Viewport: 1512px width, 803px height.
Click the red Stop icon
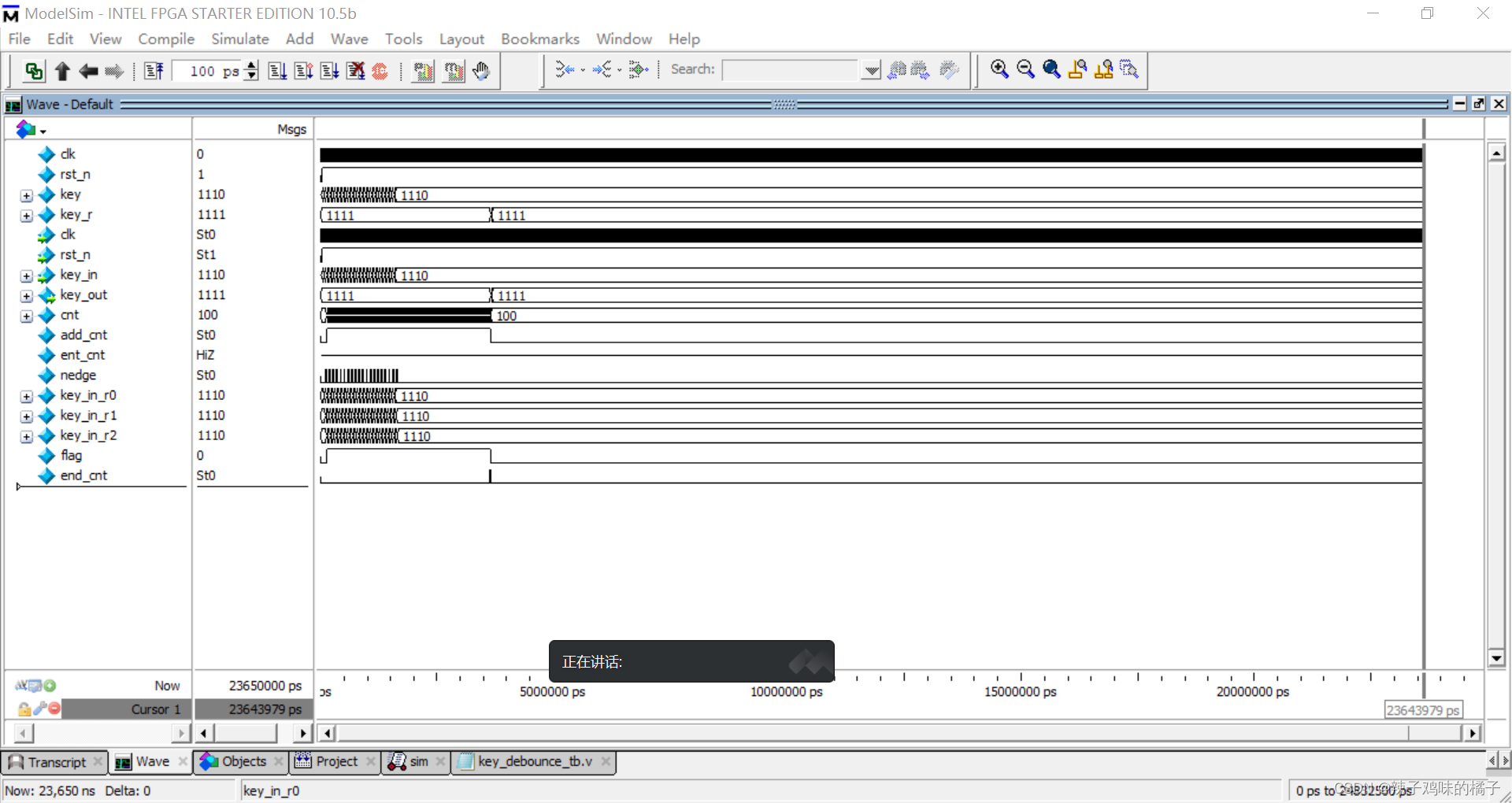(x=380, y=71)
